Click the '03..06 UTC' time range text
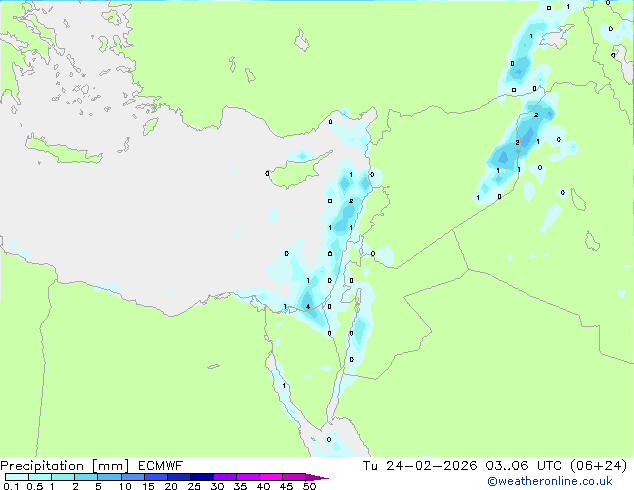 pyautogui.click(x=524, y=466)
